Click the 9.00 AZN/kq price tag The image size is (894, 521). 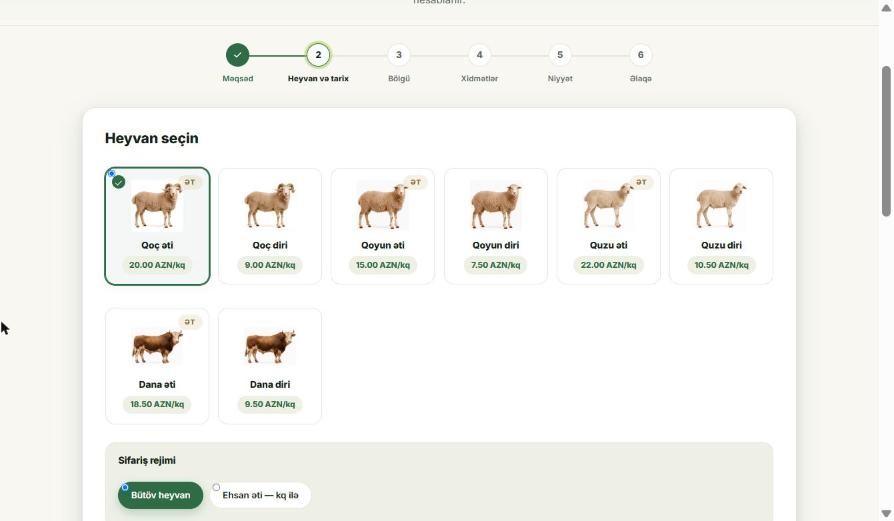click(270, 265)
